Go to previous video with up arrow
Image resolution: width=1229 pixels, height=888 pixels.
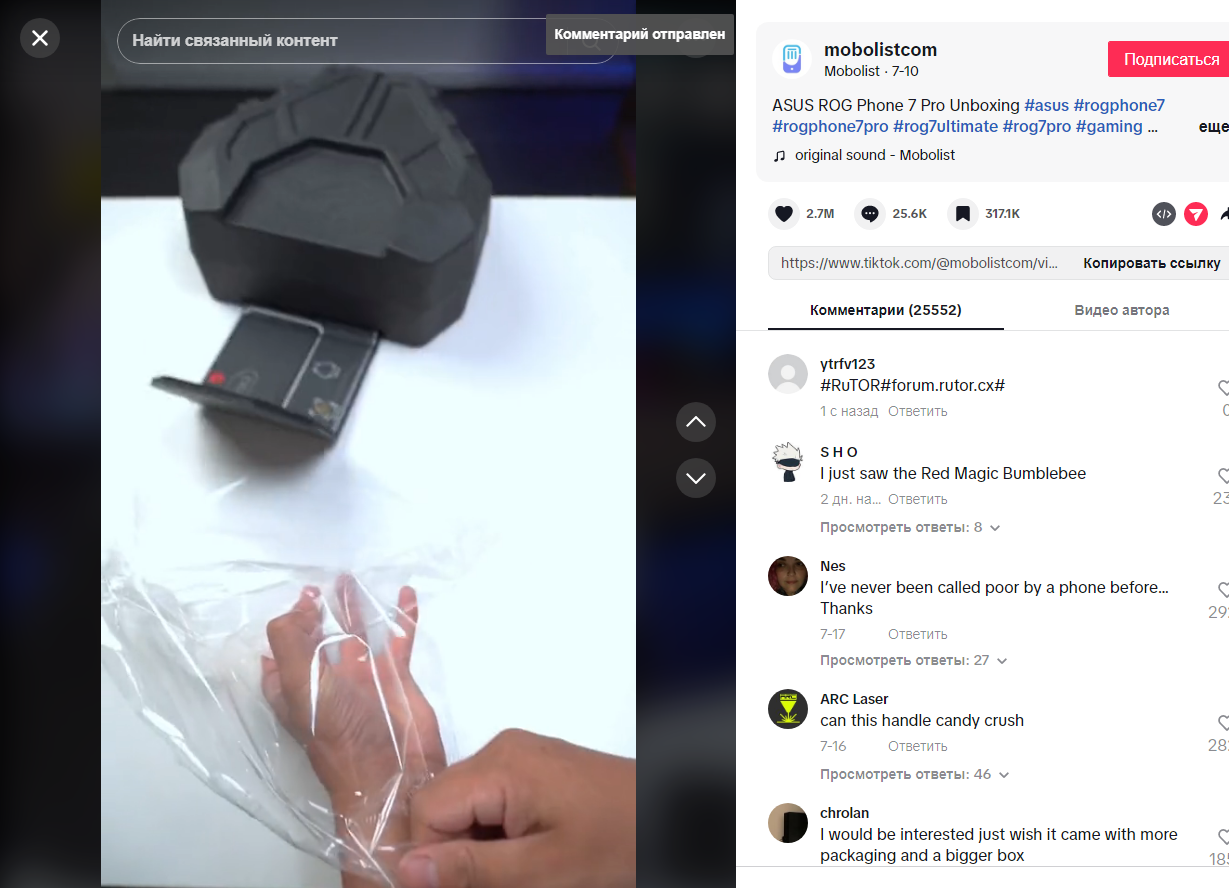click(x=696, y=422)
